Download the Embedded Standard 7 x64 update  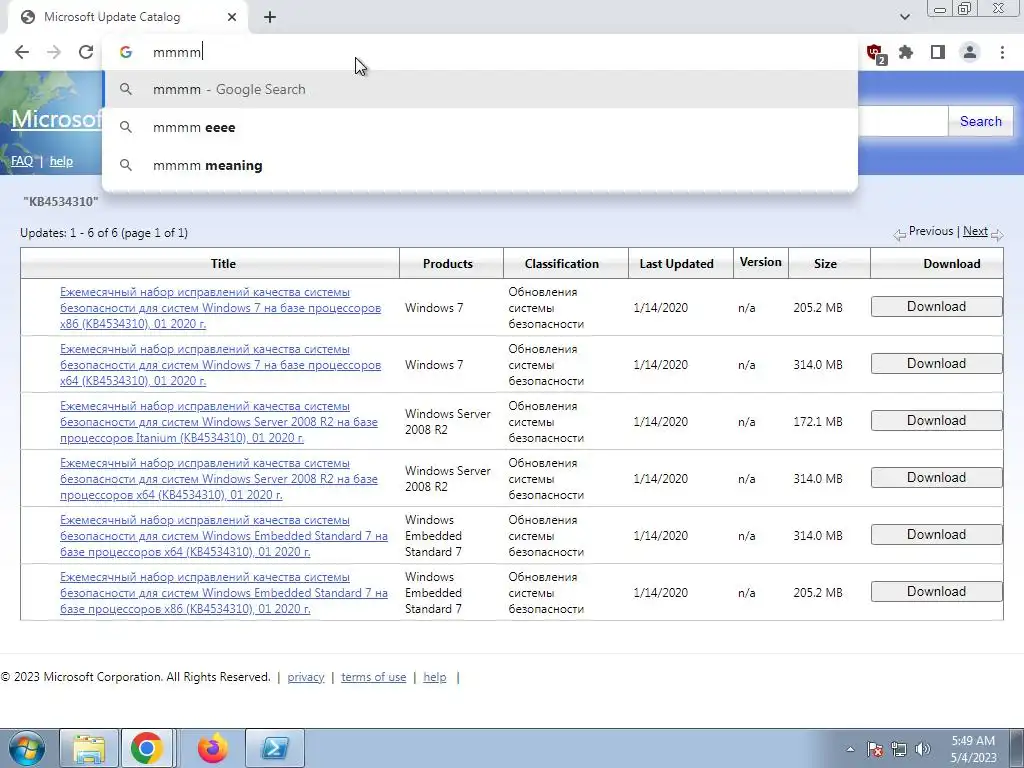point(936,535)
